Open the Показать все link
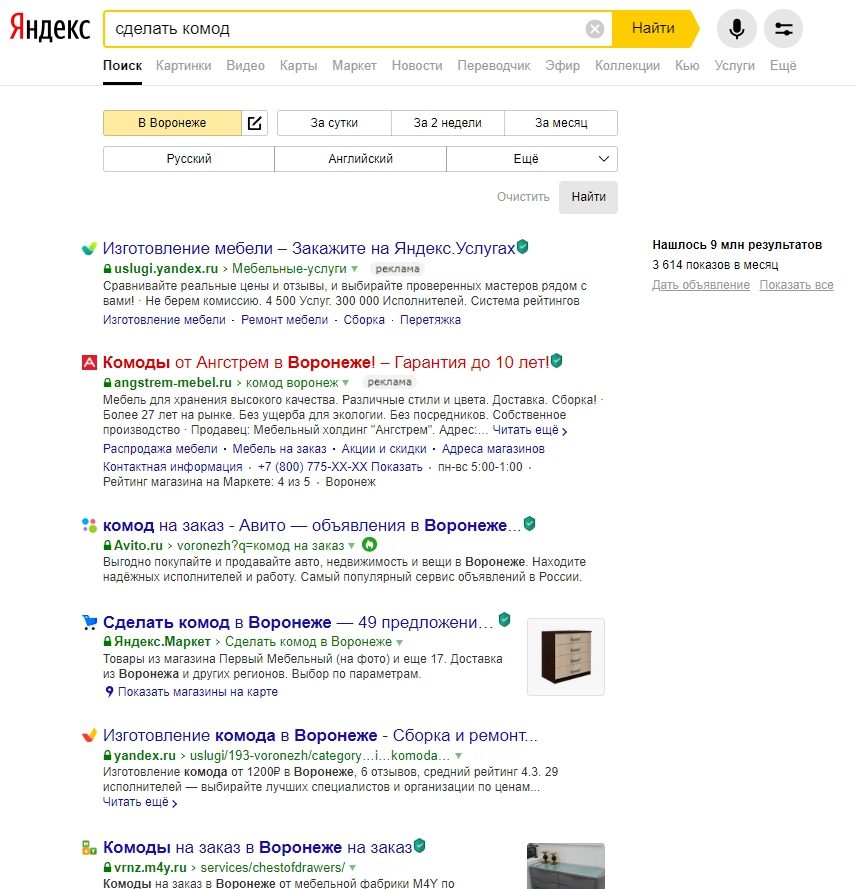 click(x=796, y=285)
